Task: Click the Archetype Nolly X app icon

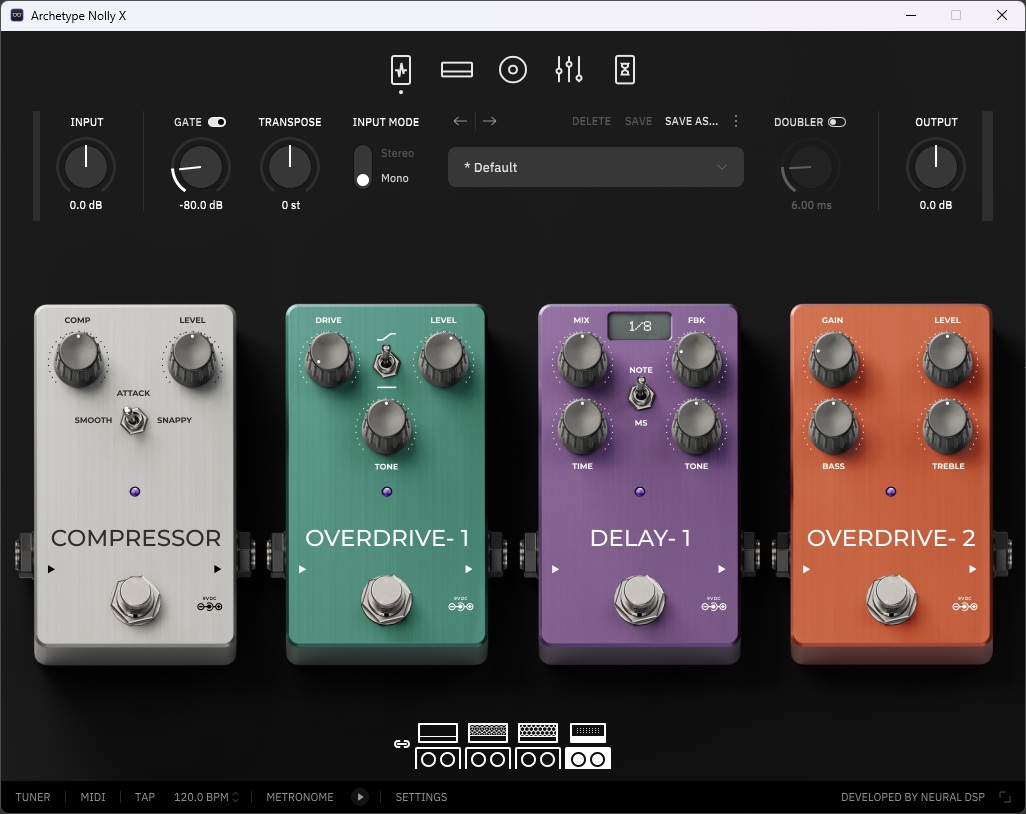Action: tap(17, 15)
